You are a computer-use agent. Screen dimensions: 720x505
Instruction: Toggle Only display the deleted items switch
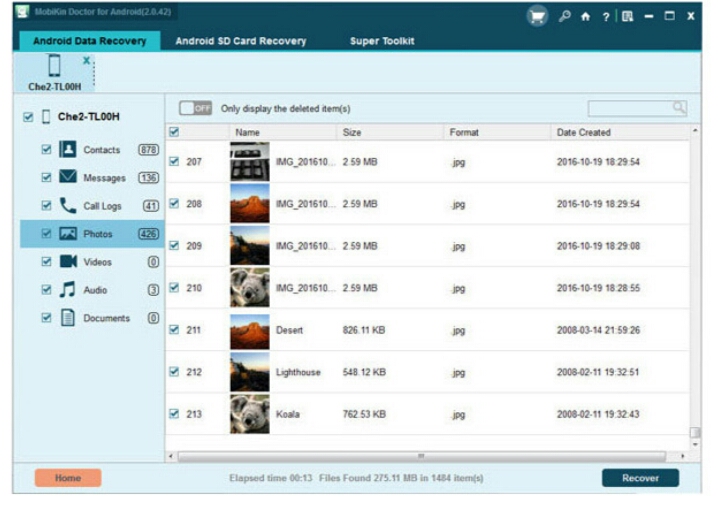[x=195, y=108]
